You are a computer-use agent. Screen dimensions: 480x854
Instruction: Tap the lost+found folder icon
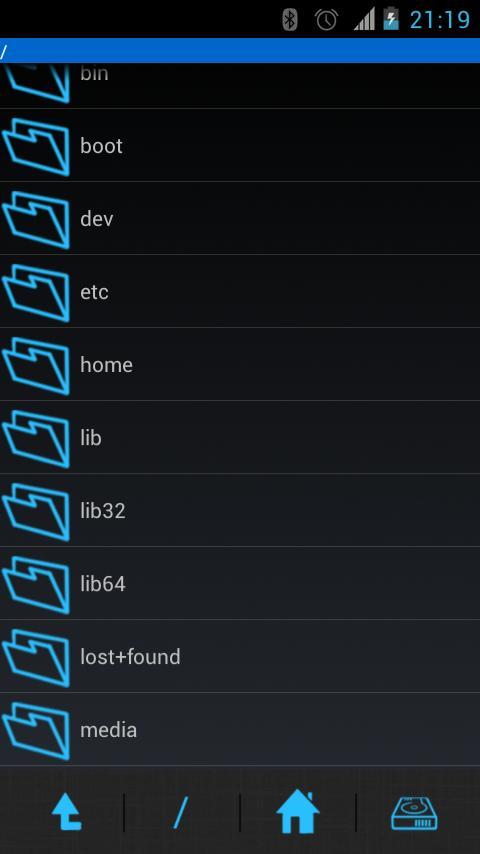click(37, 657)
